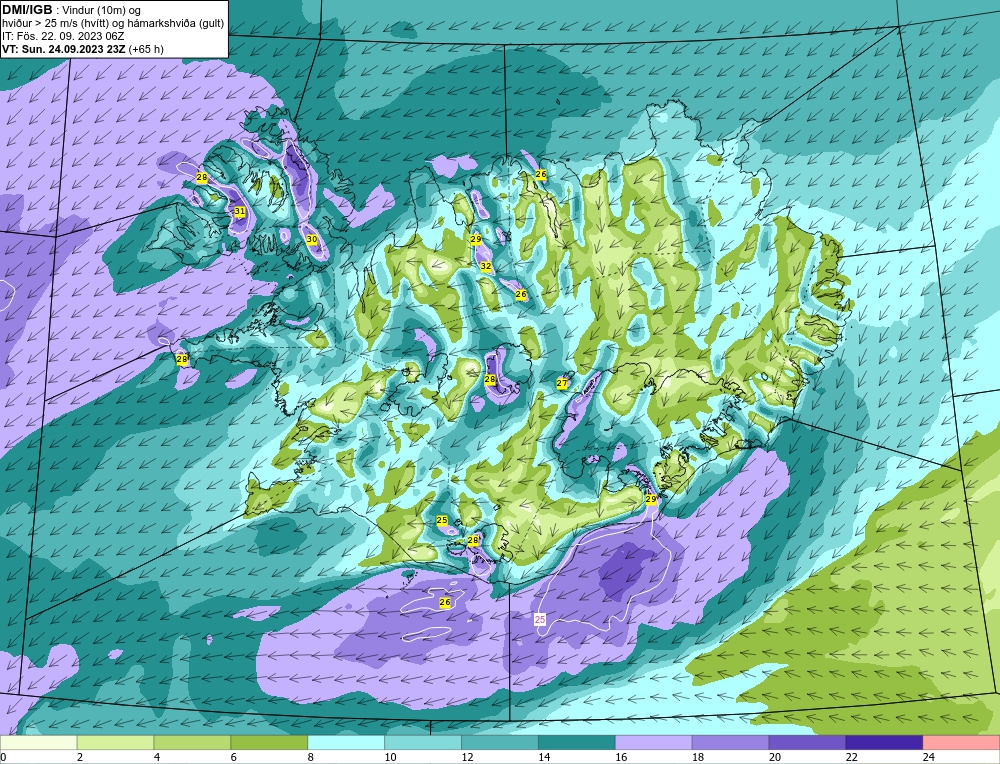This screenshot has width=1000, height=764.
Task: Click gust label 28 beside label 31
Action: (202, 177)
